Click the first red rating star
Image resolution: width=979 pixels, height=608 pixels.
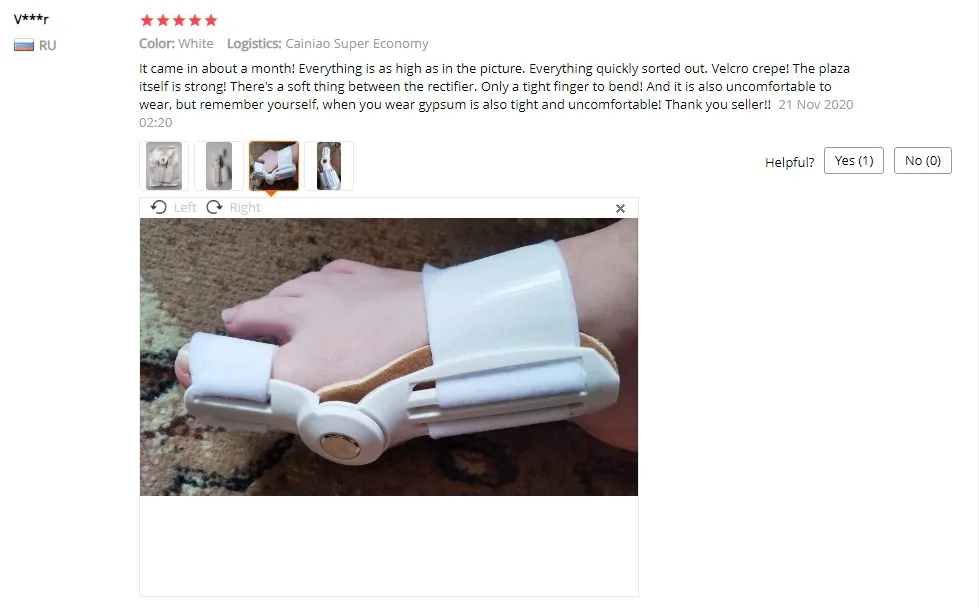tap(147, 21)
